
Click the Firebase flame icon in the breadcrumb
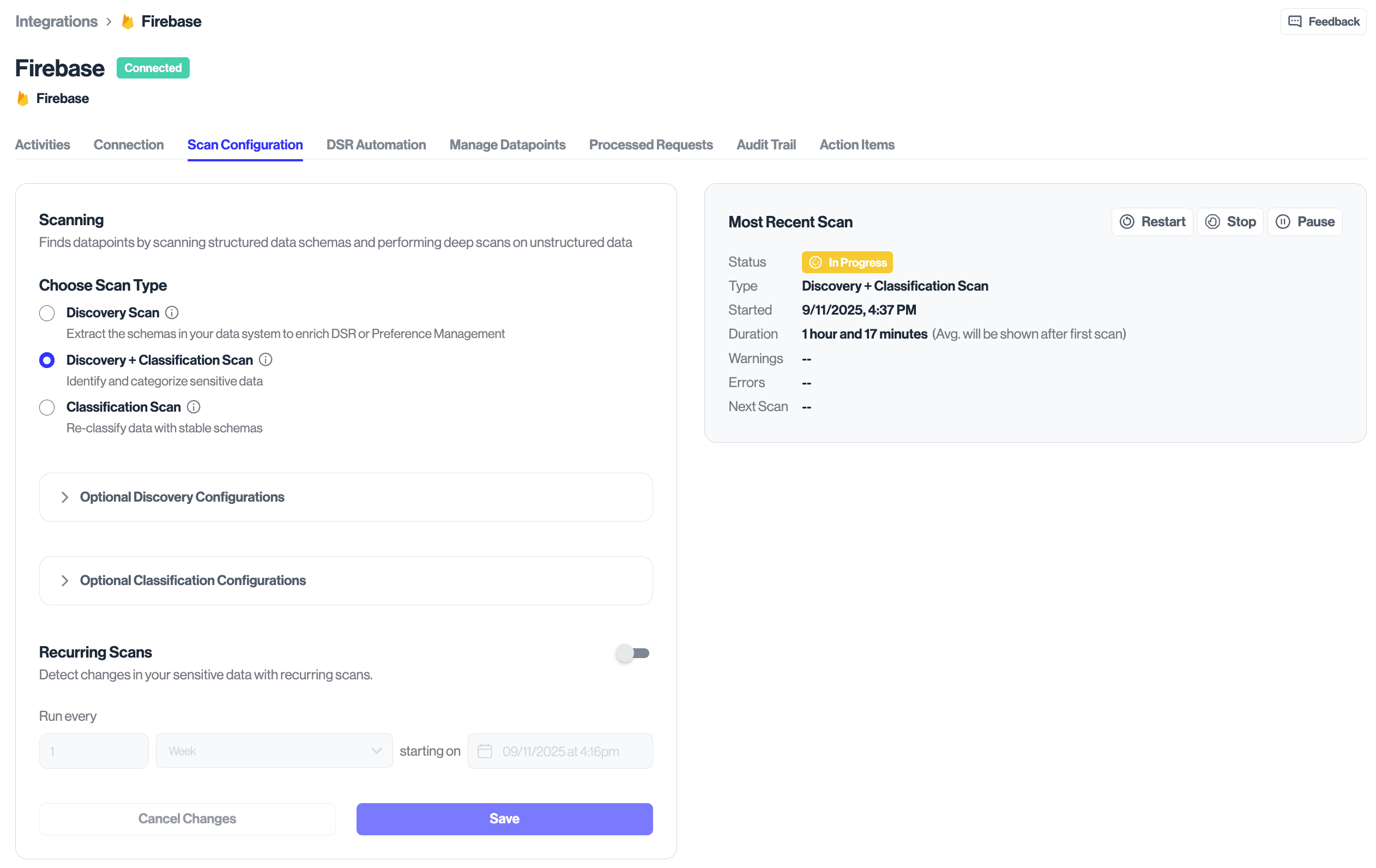128,21
